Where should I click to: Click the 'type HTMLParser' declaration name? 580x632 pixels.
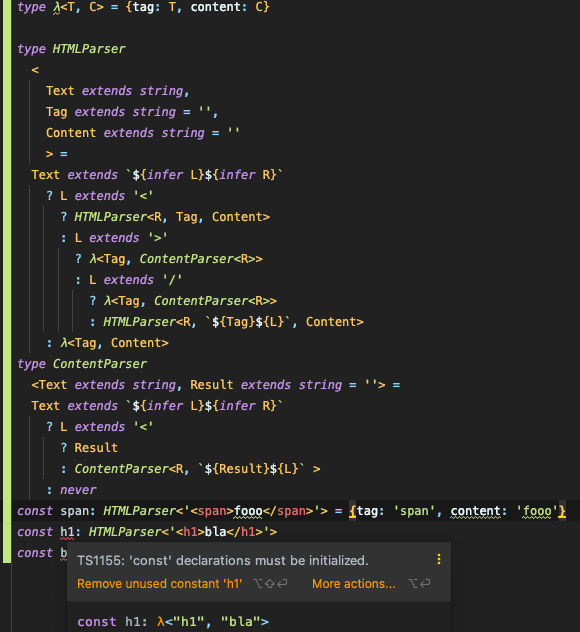tap(89, 49)
